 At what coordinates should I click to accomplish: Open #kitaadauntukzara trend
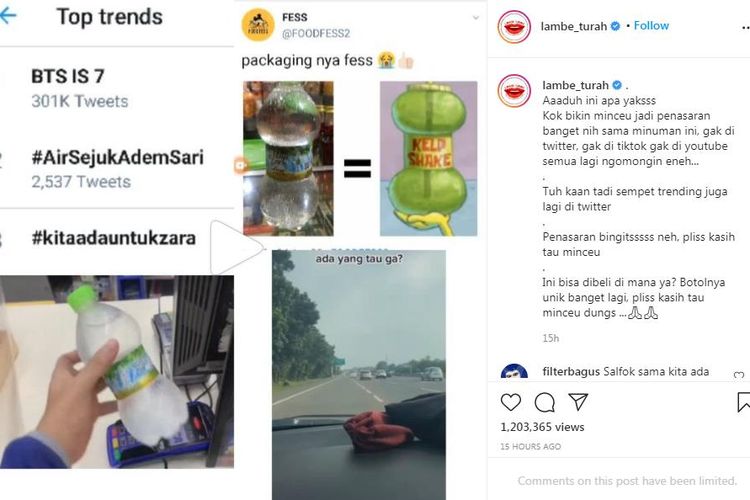(x=114, y=238)
